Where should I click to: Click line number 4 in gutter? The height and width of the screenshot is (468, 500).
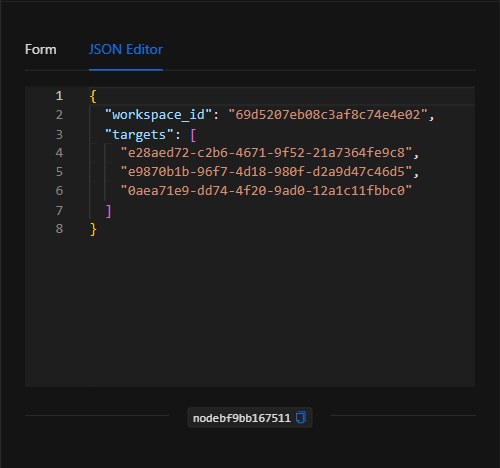pyautogui.click(x=59, y=153)
